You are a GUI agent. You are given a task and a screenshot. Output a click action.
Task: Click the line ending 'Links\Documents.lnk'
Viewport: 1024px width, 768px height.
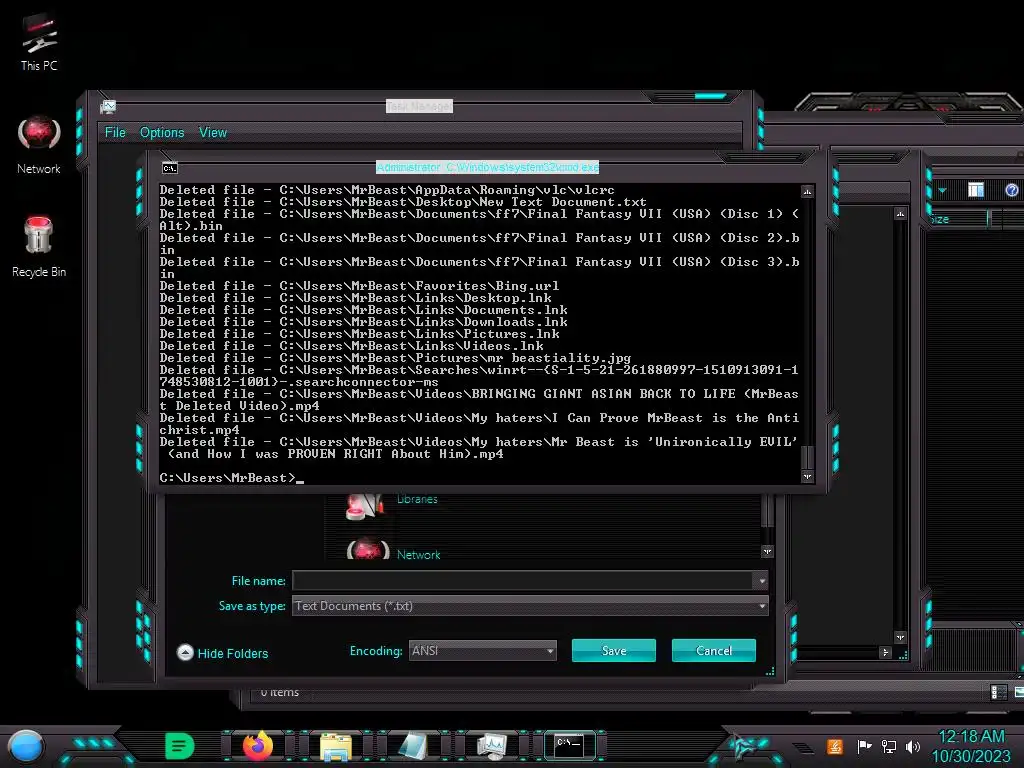363,310
